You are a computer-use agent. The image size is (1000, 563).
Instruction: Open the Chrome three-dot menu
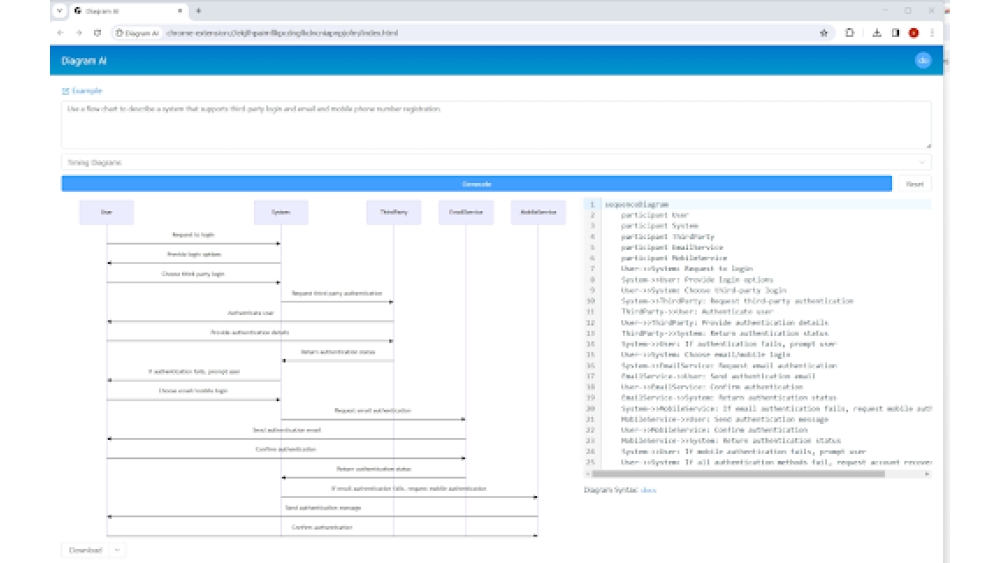click(x=932, y=33)
